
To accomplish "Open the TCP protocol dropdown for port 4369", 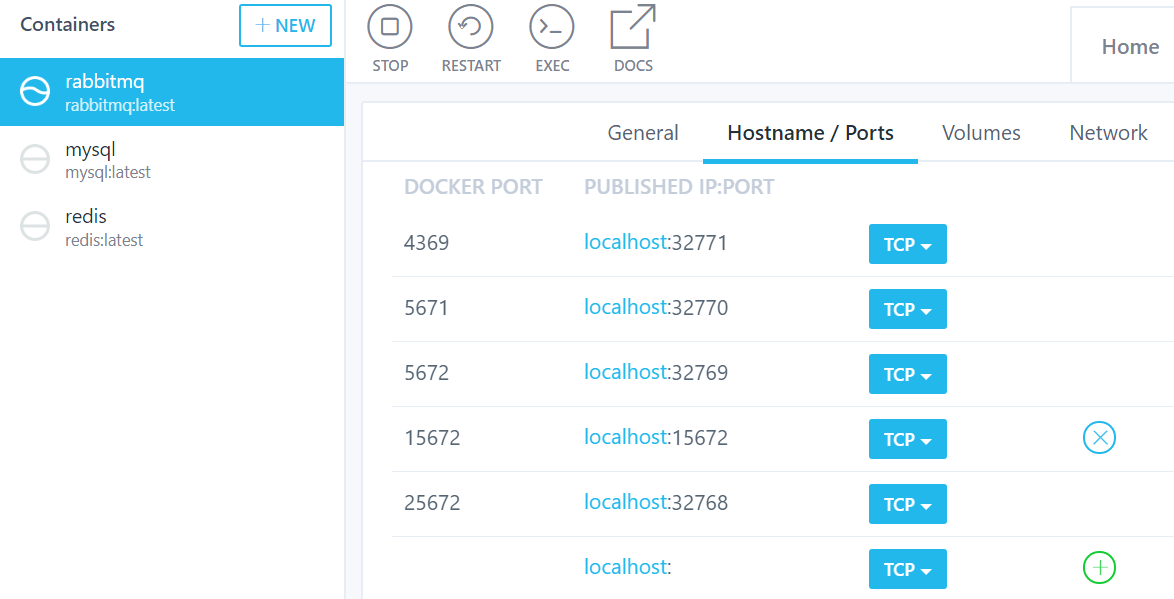I will click(x=907, y=243).
